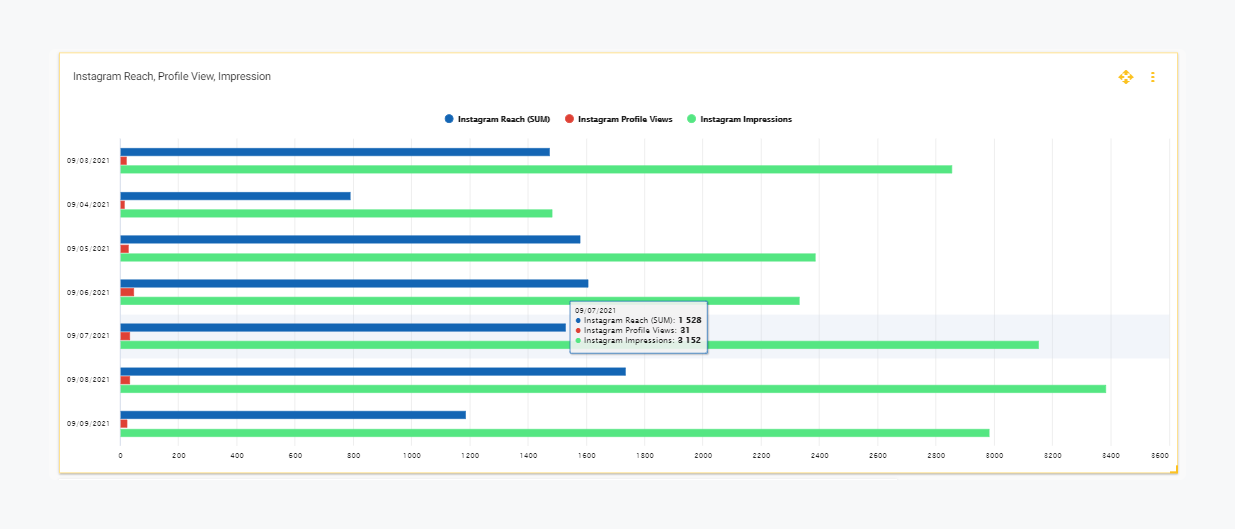The width and height of the screenshot is (1235, 529).
Task: Click the 09/03/2021 date axis label
Action: pos(88,160)
